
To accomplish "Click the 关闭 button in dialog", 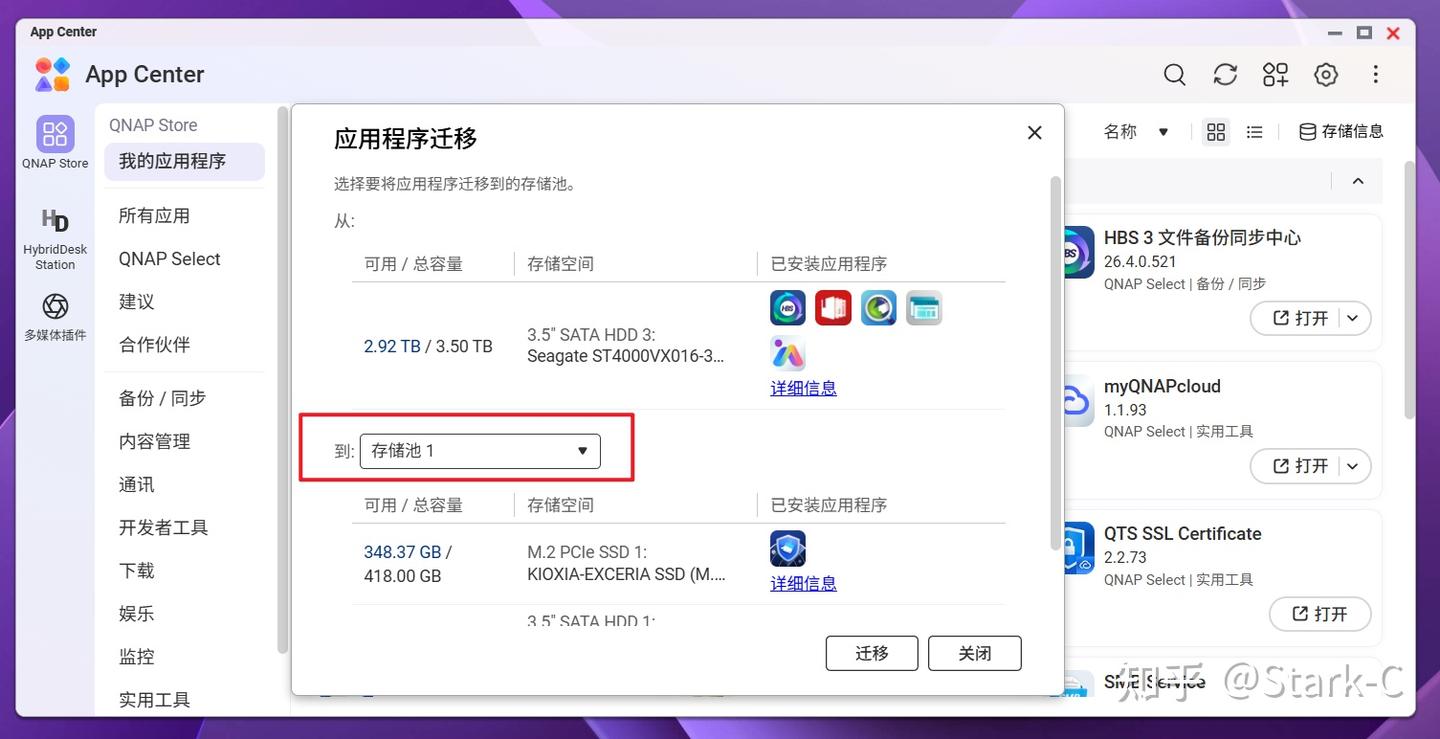I will [975, 653].
